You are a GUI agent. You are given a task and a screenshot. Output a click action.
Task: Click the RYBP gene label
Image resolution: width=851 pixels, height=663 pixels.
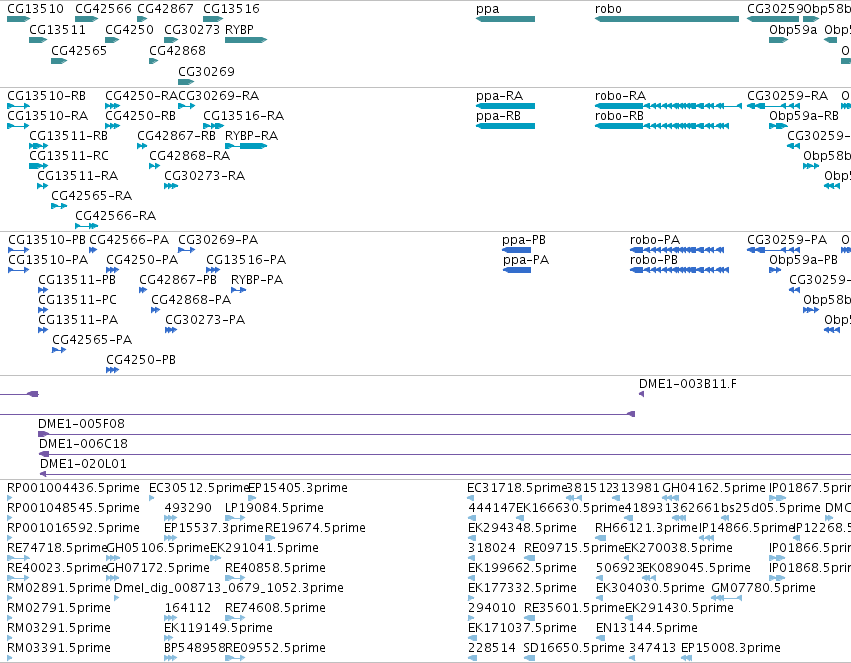[x=239, y=29]
